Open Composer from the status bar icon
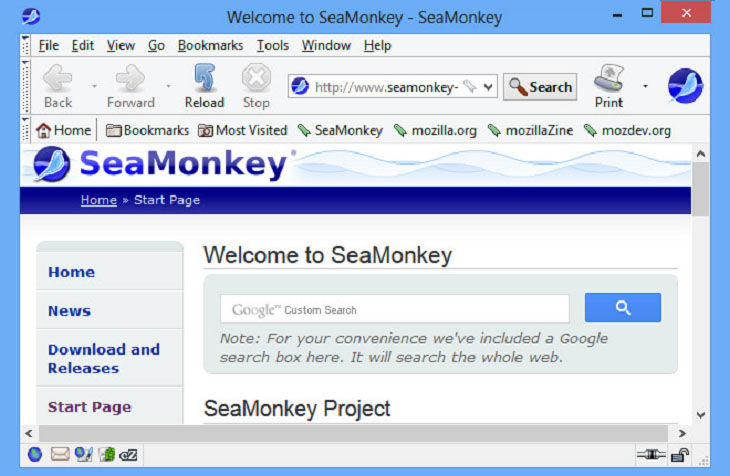 pyautogui.click(x=83, y=454)
